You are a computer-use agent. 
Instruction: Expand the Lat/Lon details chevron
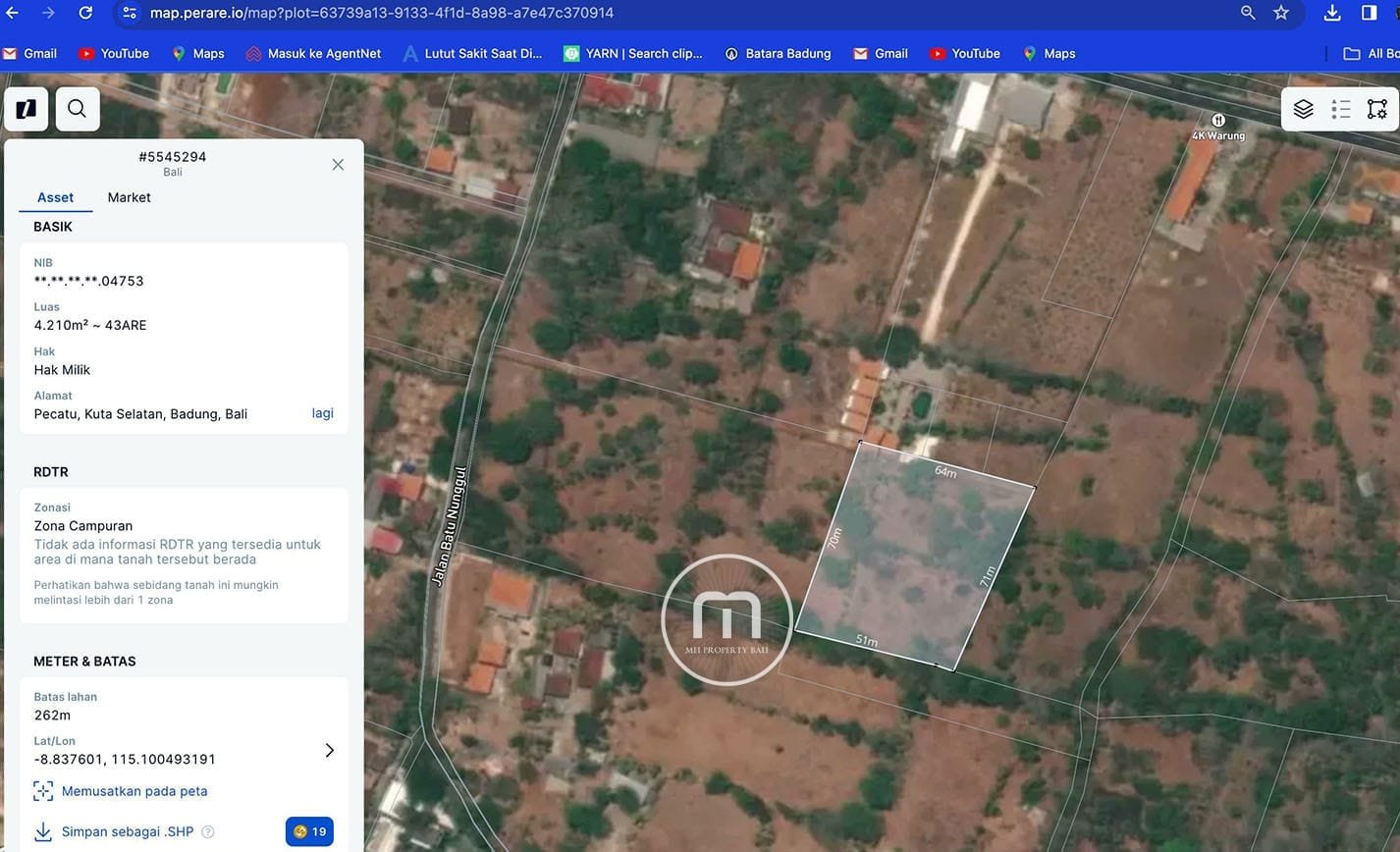[x=329, y=750]
